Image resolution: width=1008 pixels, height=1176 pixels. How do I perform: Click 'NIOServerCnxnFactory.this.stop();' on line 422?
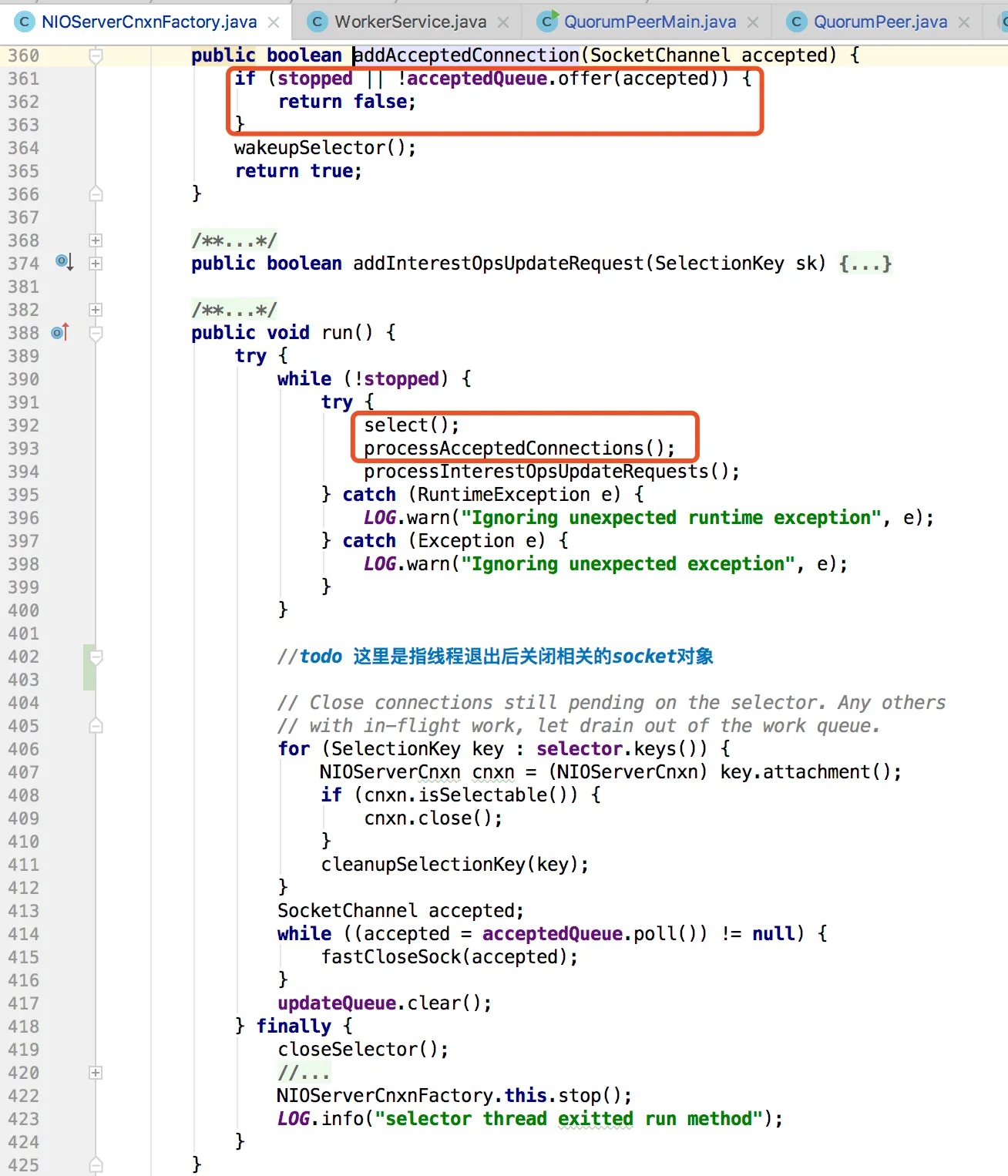pyautogui.click(x=455, y=1096)
